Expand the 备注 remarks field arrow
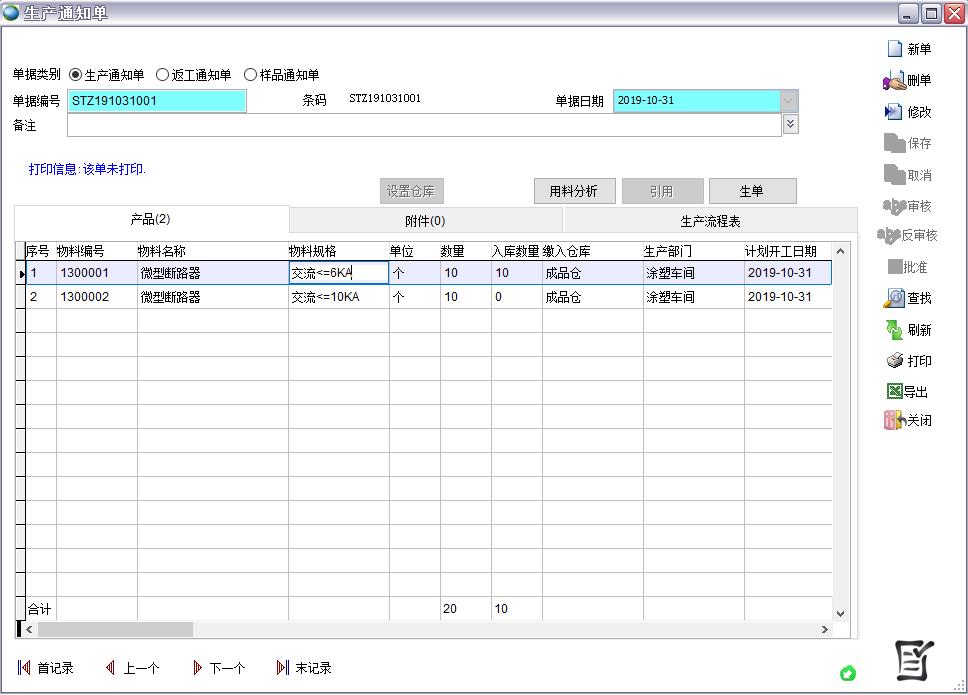This screenshot has width=968, height=695. (790, 124)
